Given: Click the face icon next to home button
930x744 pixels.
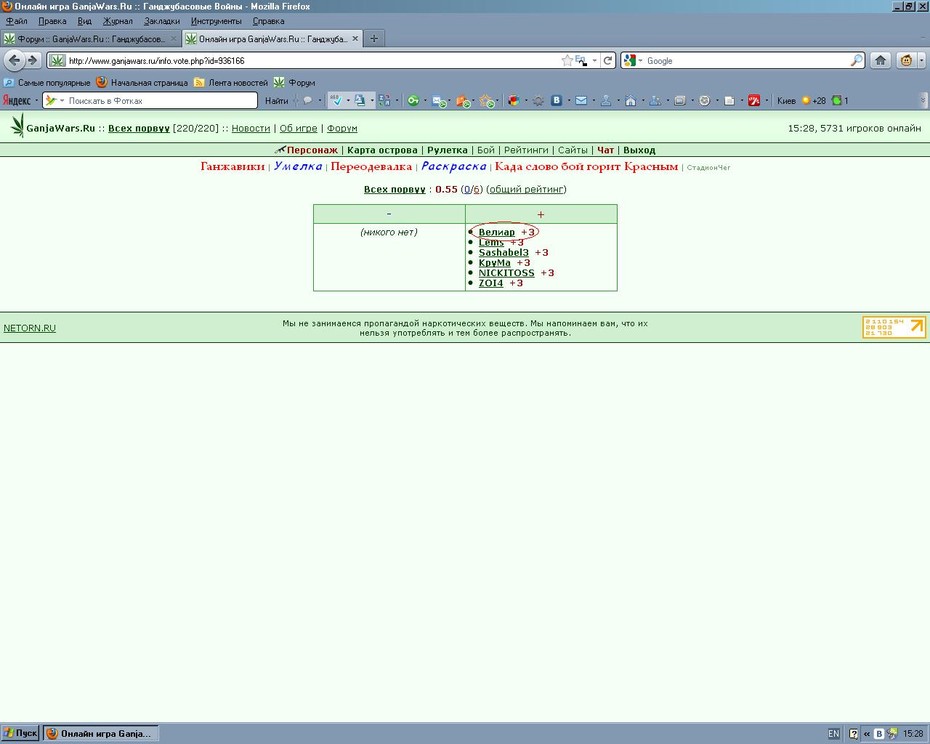Looking at the screenshot, I should 906,61.
